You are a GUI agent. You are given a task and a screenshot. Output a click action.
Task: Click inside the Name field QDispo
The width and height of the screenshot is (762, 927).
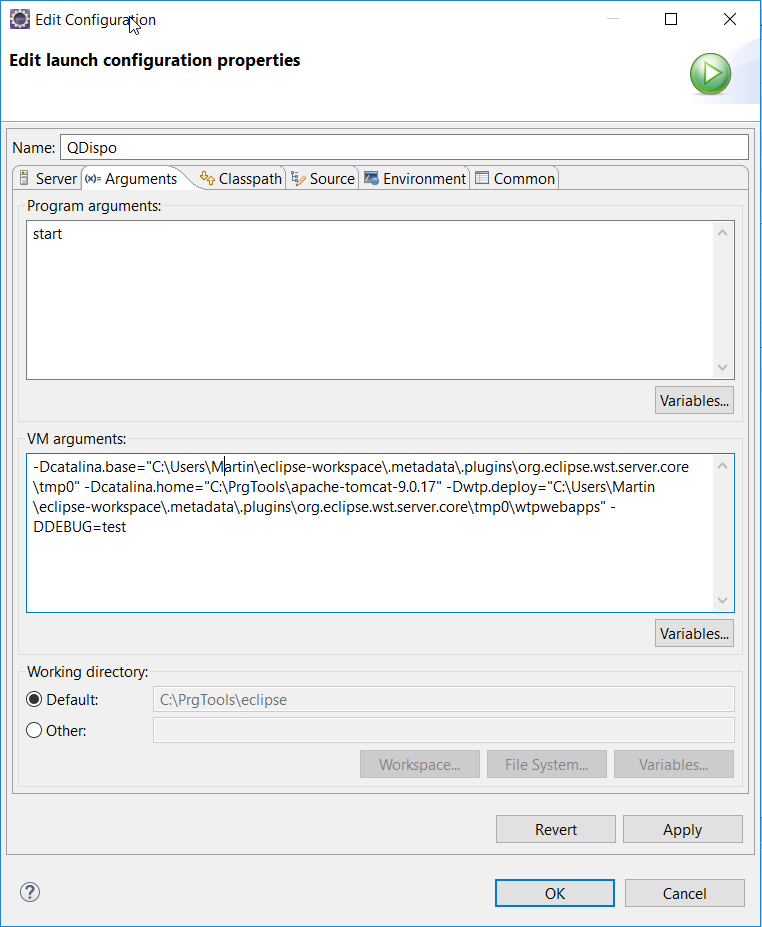click(x=403, y=147)
